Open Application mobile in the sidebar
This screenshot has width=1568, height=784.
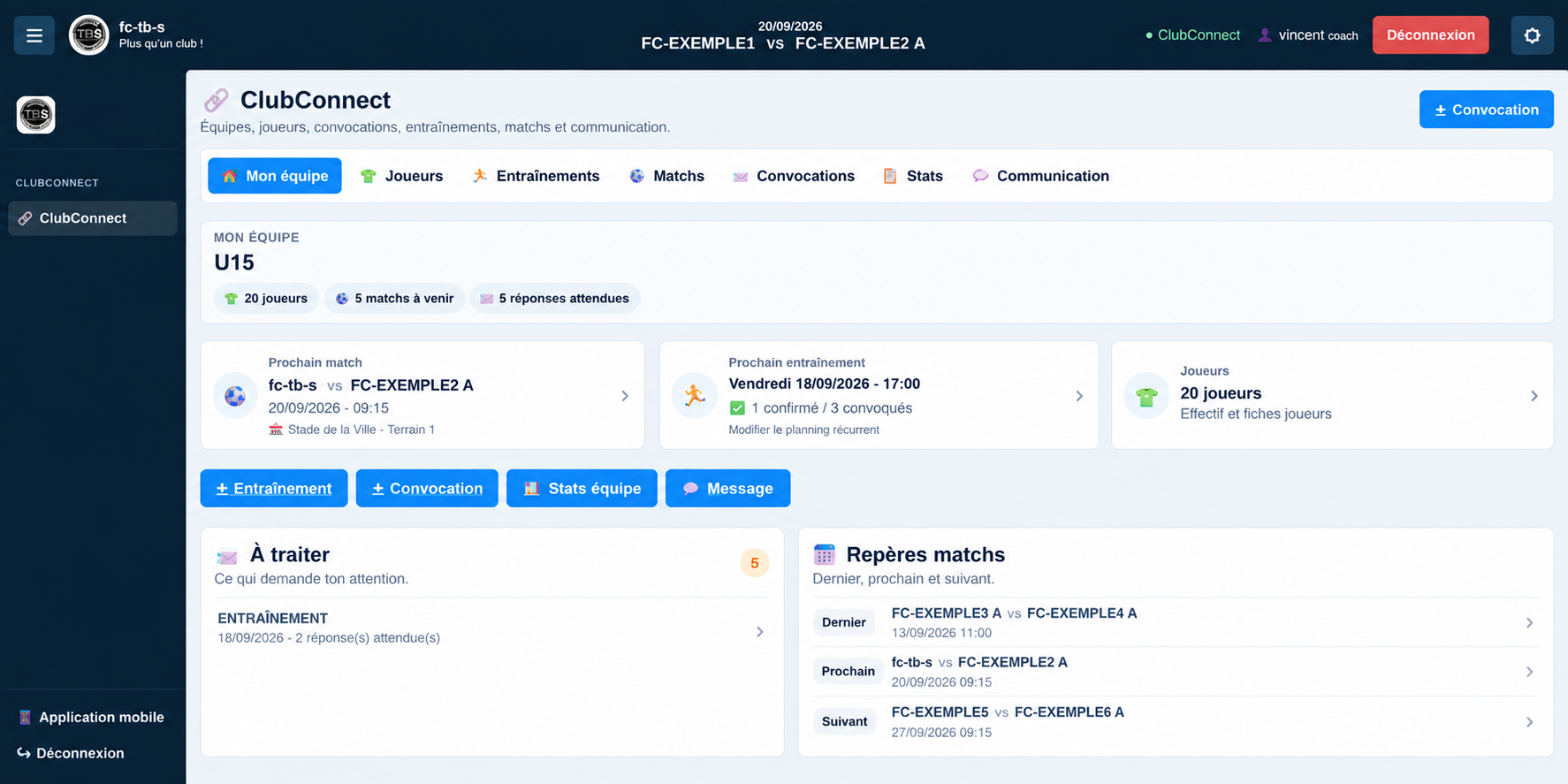pos(92,717)
